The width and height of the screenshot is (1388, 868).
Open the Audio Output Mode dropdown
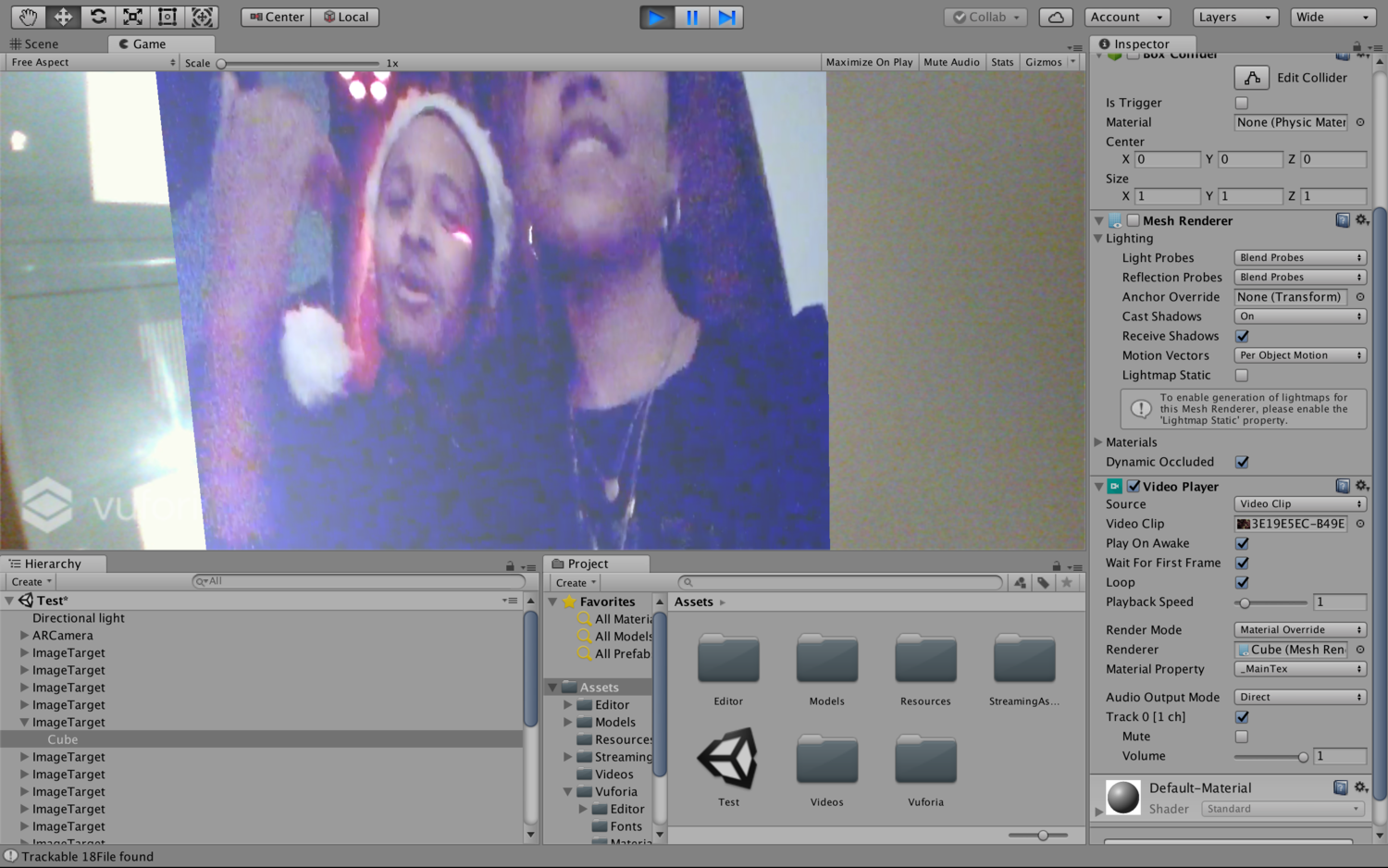(1300, 697)
